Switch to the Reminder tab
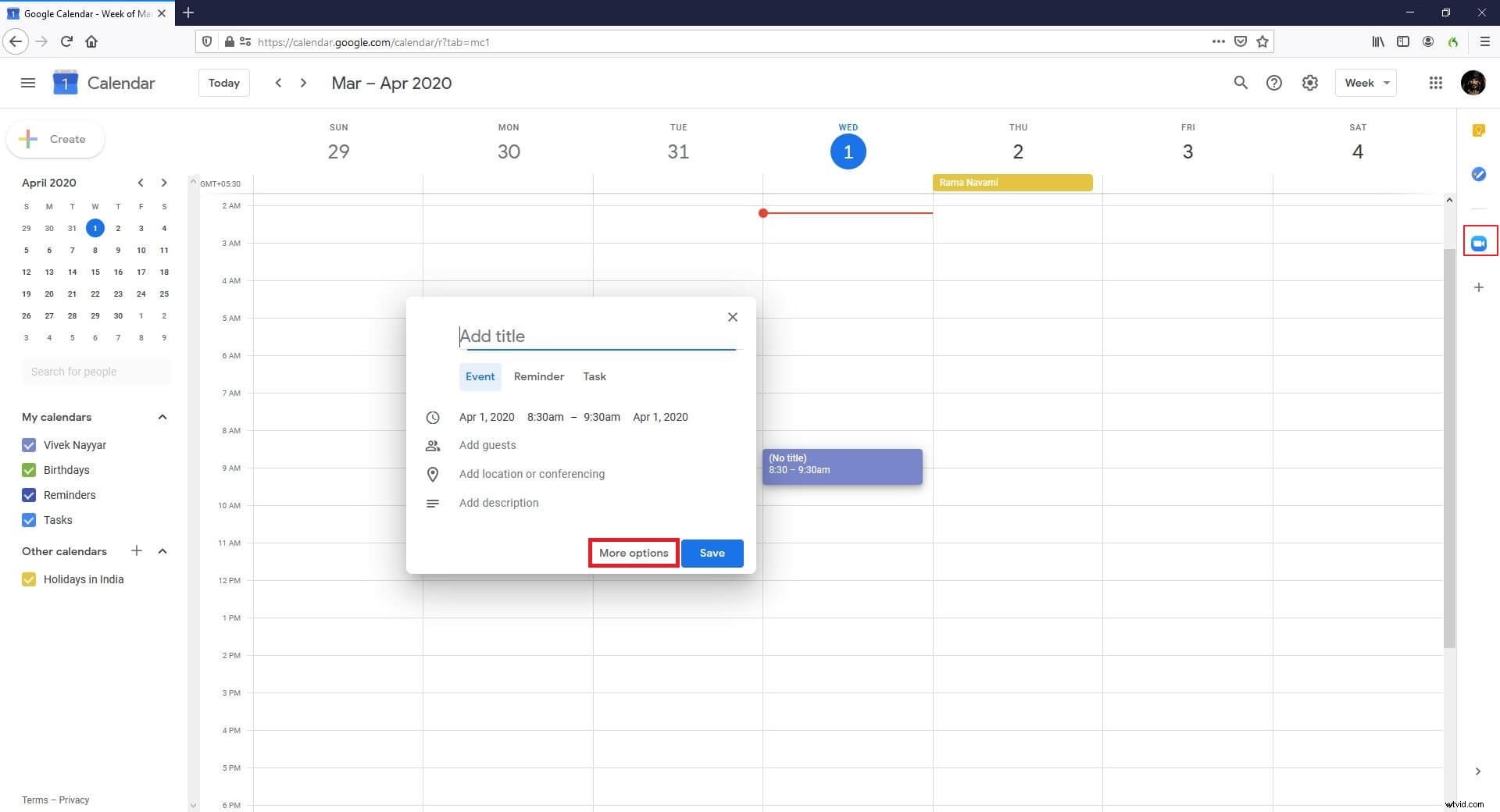The height and width of the screenshot is (812, 1500). [x=538, y=376]
